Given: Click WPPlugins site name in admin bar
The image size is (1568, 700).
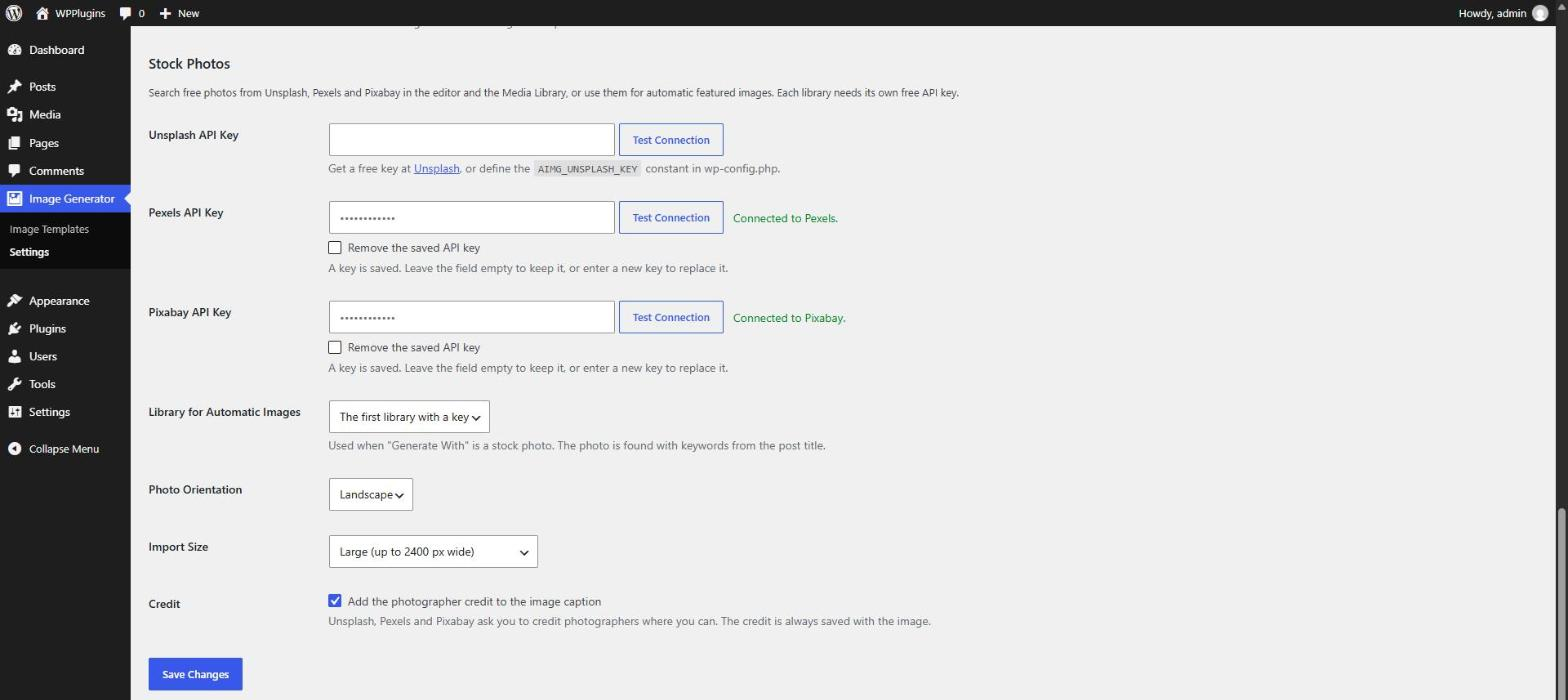Looking at the screenshot, I should tap(80, 13).
